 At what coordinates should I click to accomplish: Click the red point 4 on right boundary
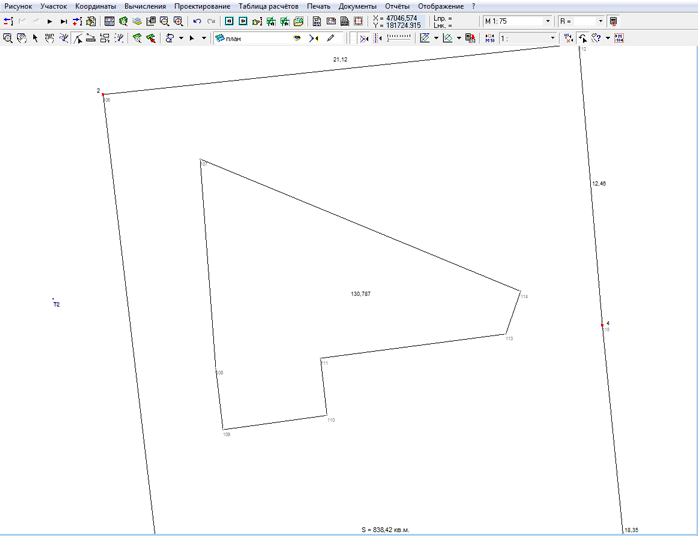603,324
